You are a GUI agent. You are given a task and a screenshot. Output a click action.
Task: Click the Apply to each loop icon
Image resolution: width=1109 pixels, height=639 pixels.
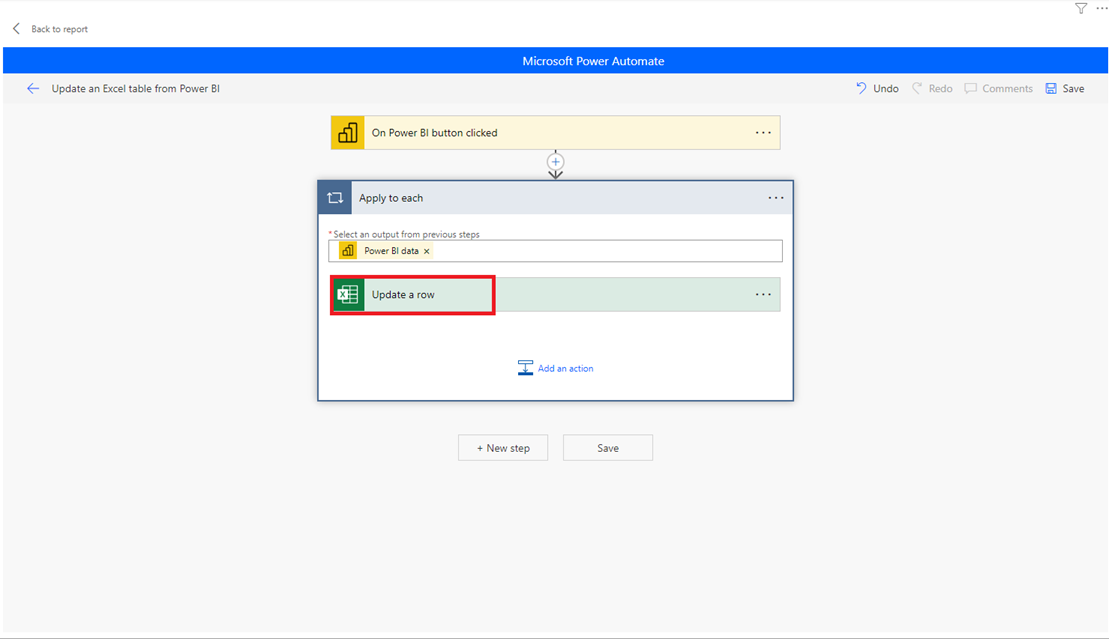point(335,197)
